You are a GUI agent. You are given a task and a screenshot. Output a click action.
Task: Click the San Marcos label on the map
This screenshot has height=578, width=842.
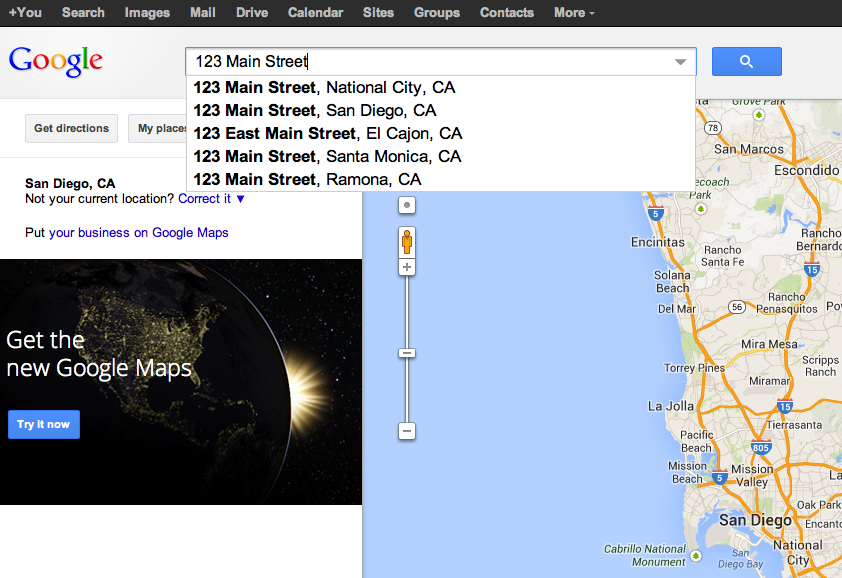point(749,149)
